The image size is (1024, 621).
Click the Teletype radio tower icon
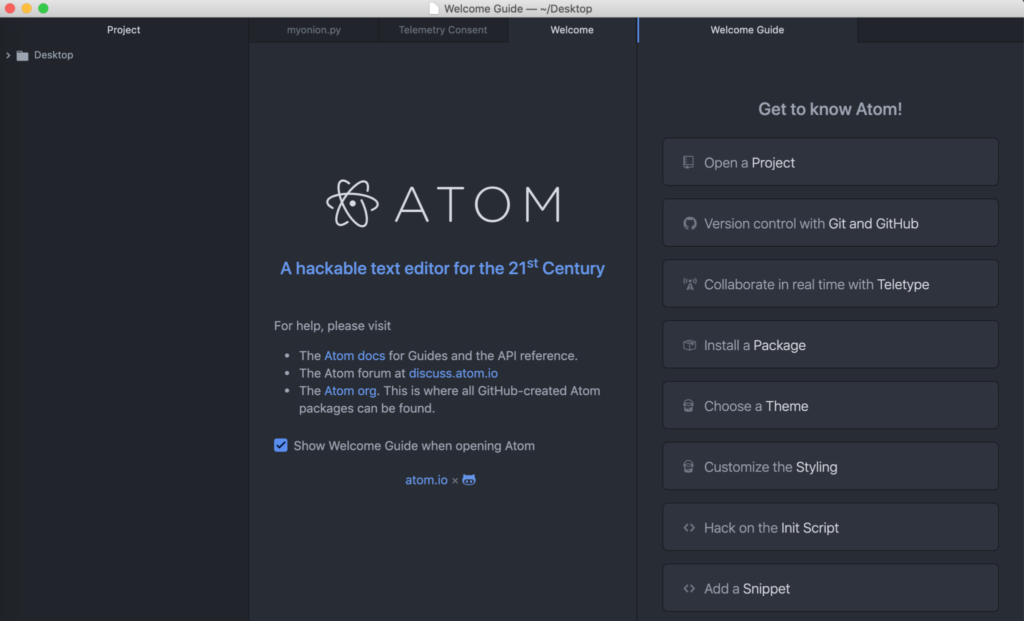pyautogui.click(x=690, y=284)
